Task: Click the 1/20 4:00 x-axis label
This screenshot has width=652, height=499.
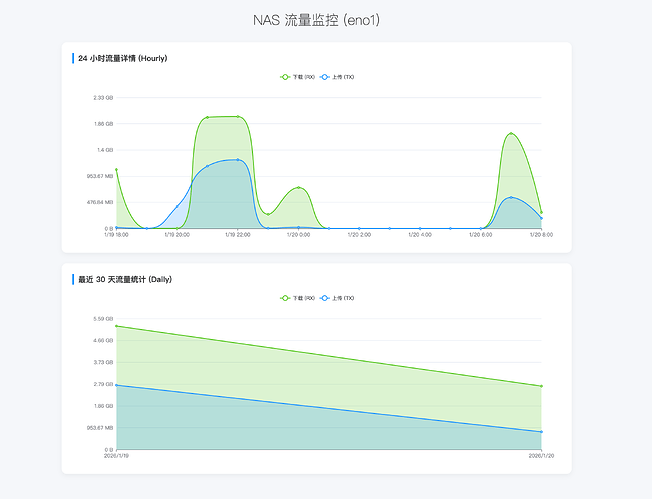Action: (420, 235)
